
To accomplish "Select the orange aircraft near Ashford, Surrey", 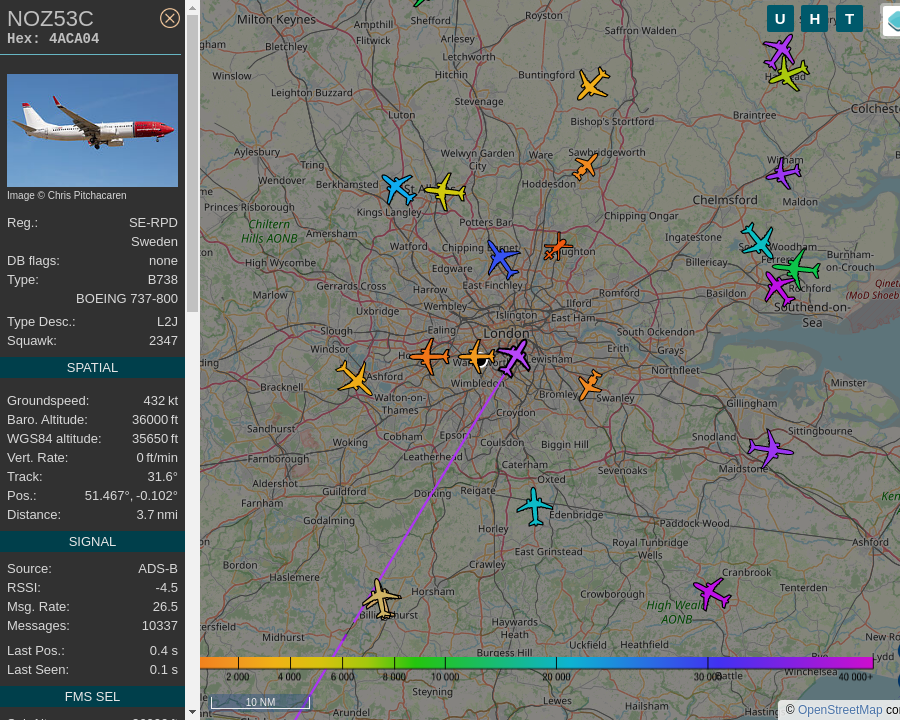I will click(354, 378).
